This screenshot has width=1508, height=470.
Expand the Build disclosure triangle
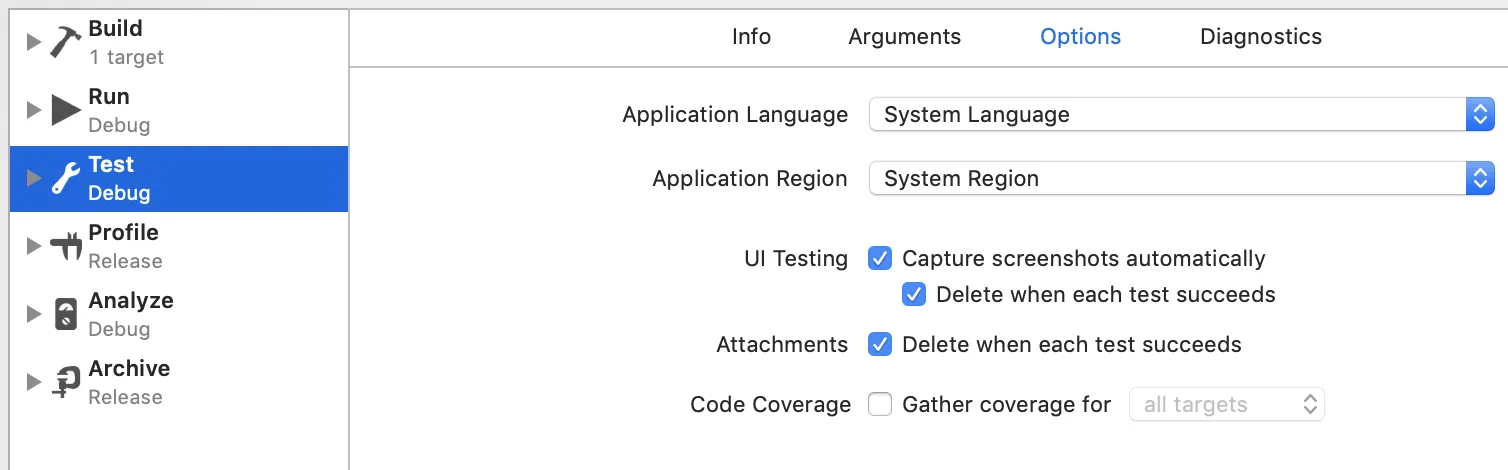(x=34, y=42)
